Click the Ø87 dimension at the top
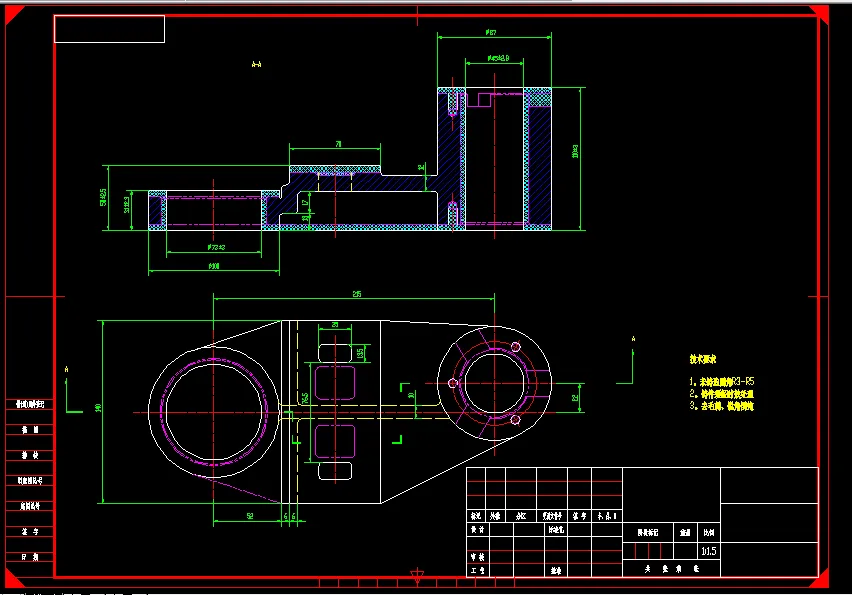The image size is (852, 595). coord(491,33)
